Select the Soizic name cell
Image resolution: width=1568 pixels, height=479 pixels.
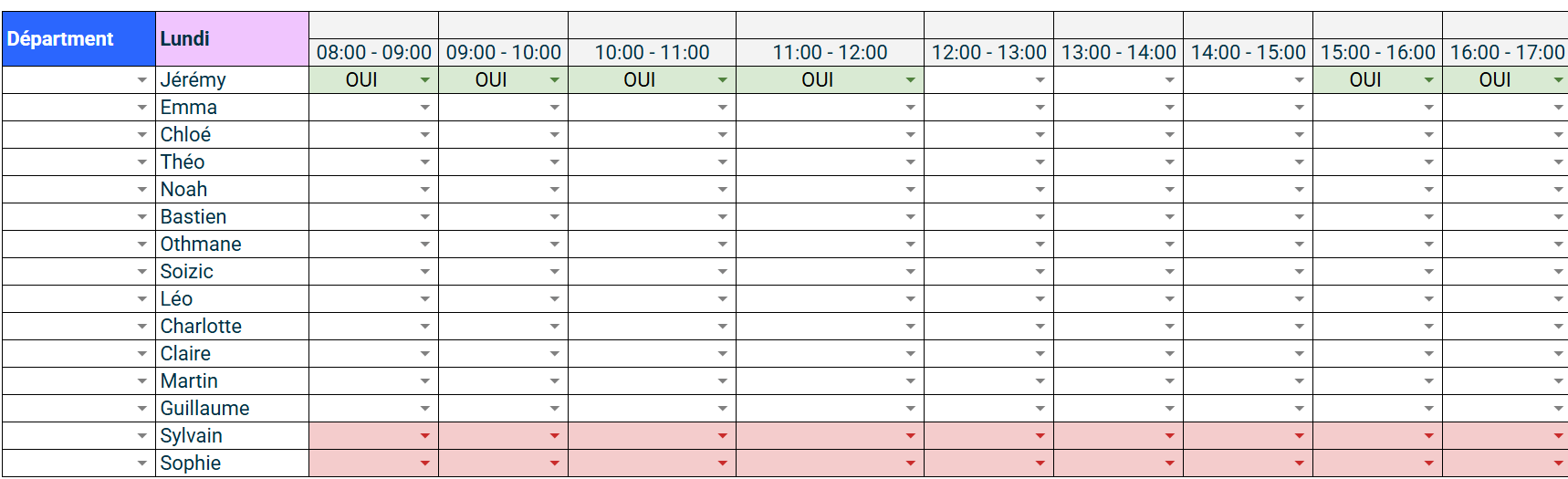233,272
